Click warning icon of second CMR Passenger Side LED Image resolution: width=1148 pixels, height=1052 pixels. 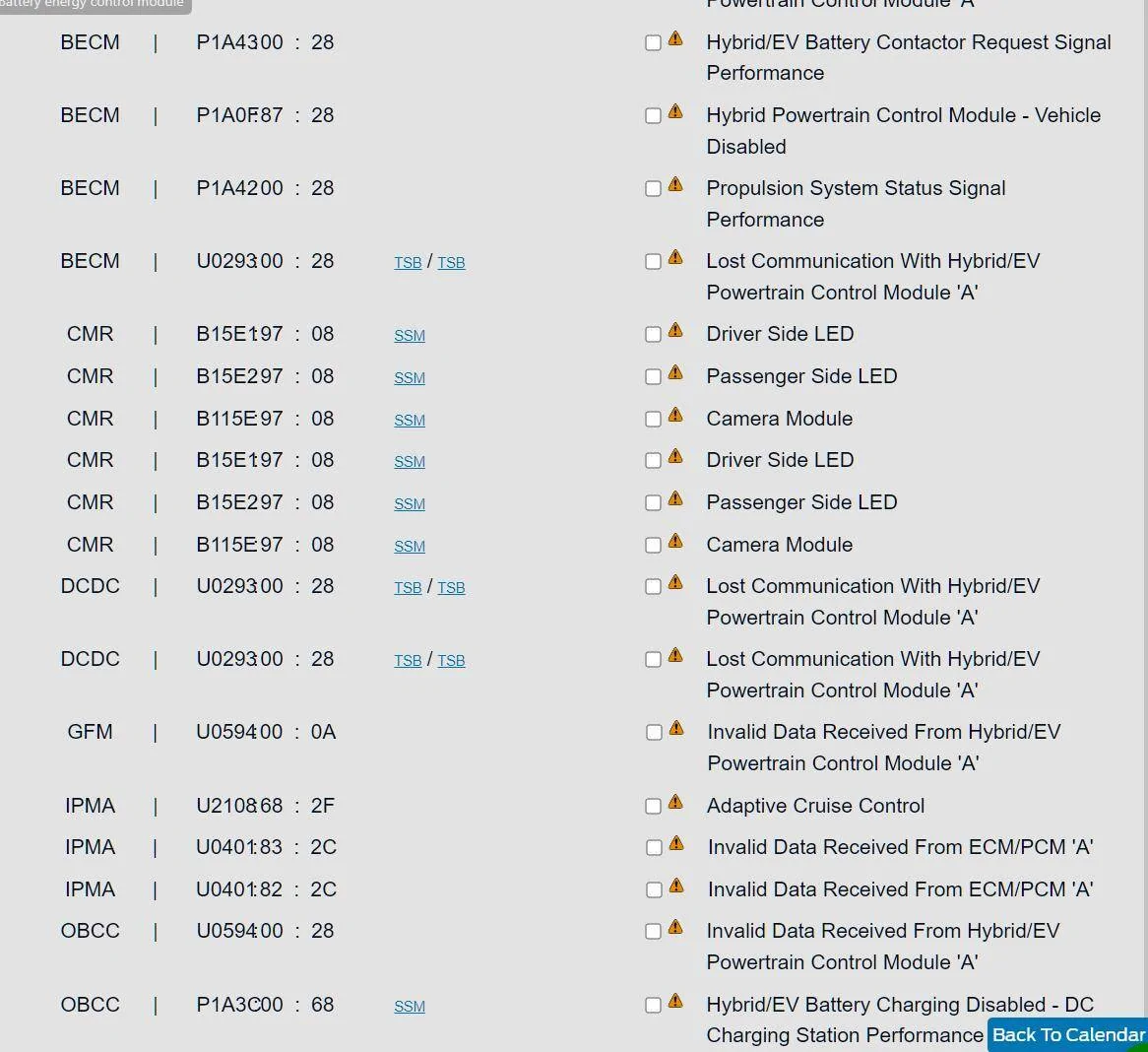click(x=675, y=498)
